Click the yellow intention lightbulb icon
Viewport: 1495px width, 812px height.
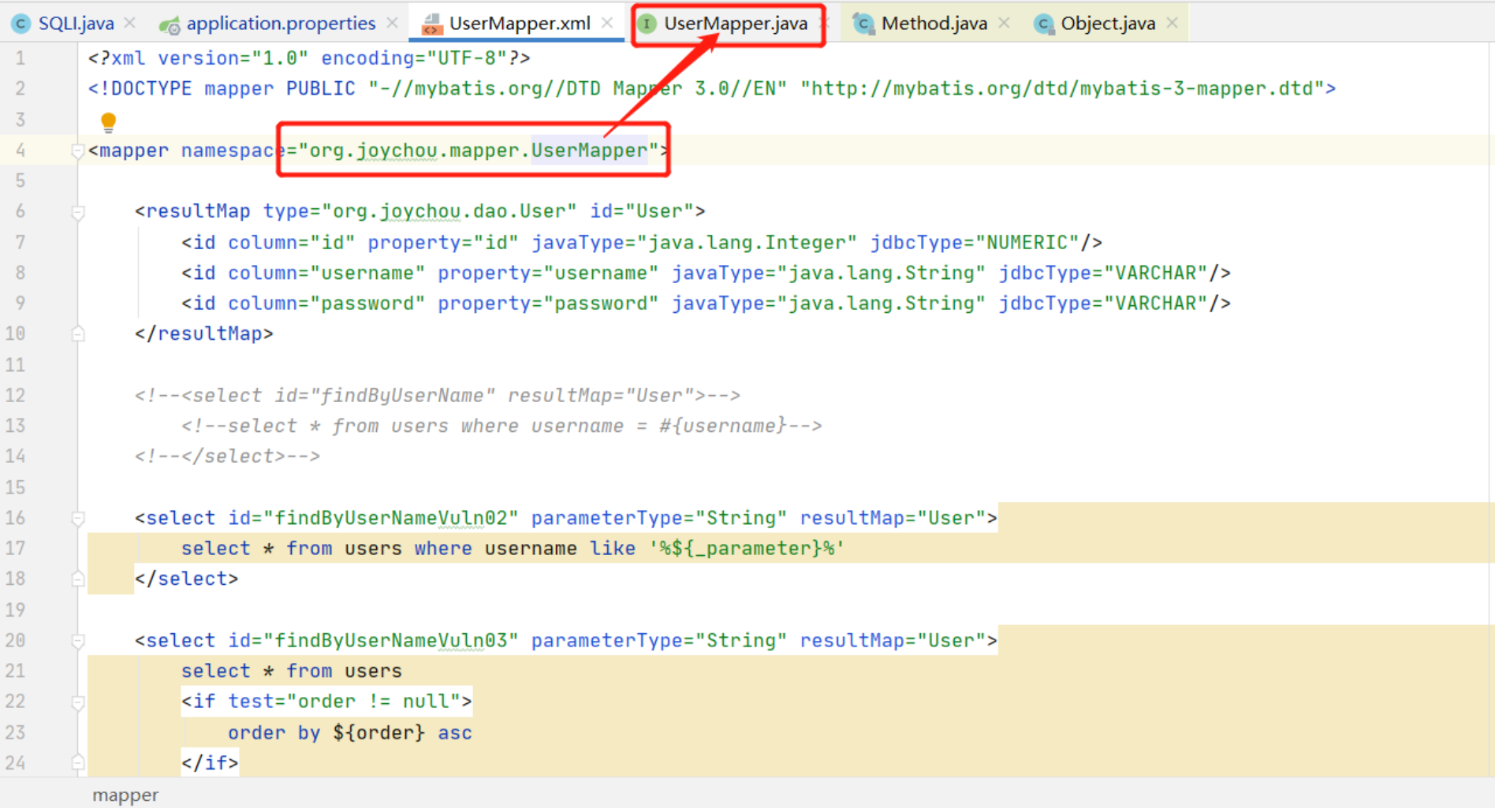109,121
